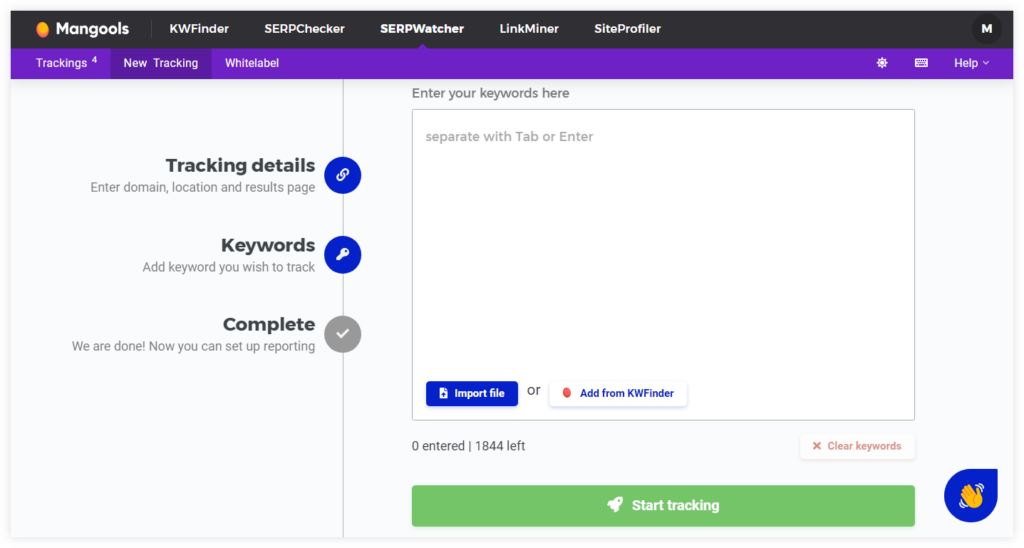Viewport: 1024px width, 548px height.
Task: Open keyboard shortcuts icon
Action: (921, 63)
